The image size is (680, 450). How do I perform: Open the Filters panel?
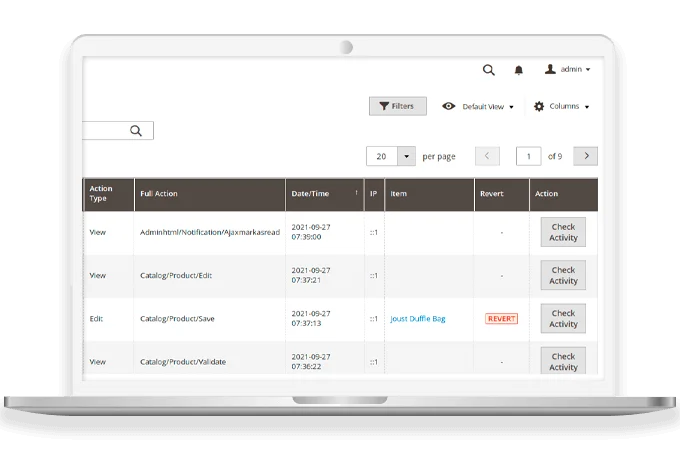click(x=397, y=106)
